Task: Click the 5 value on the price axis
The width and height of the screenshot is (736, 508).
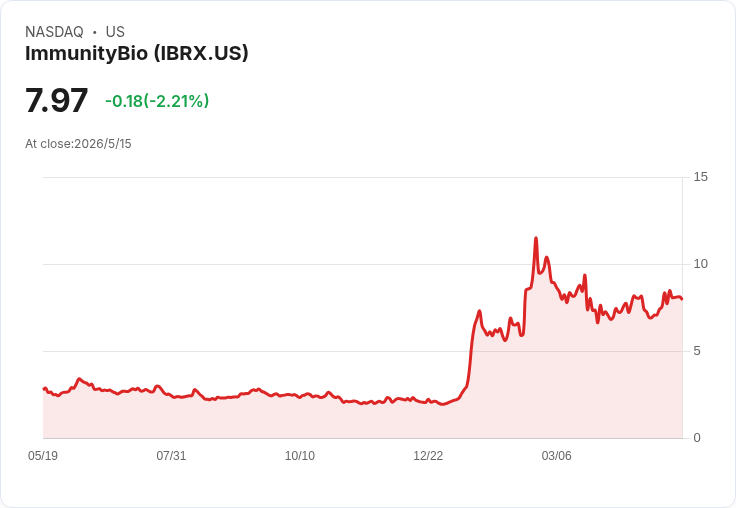Action: click(x=697, y=351)
